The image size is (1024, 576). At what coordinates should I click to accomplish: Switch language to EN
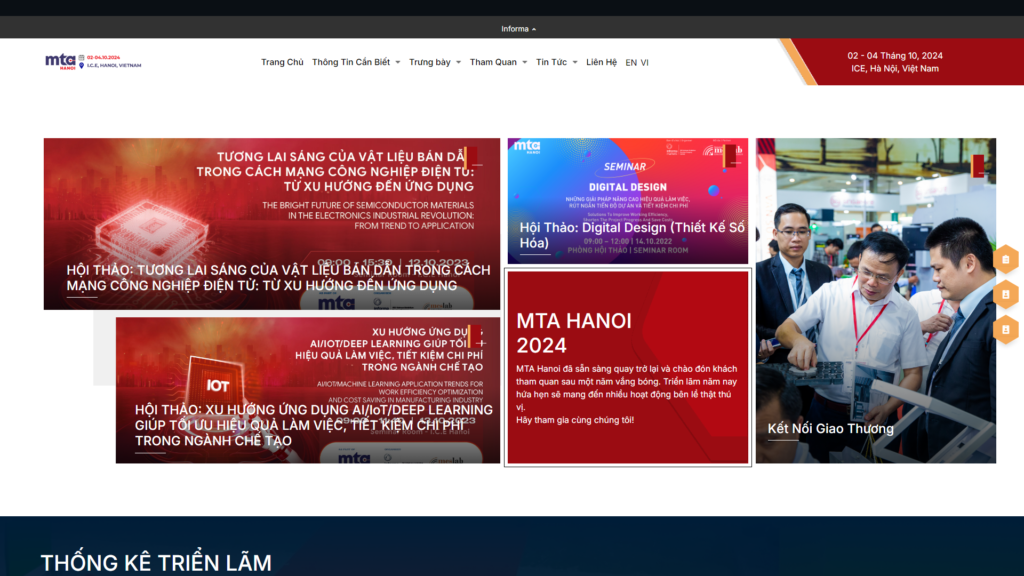click(x=631, y=63)
